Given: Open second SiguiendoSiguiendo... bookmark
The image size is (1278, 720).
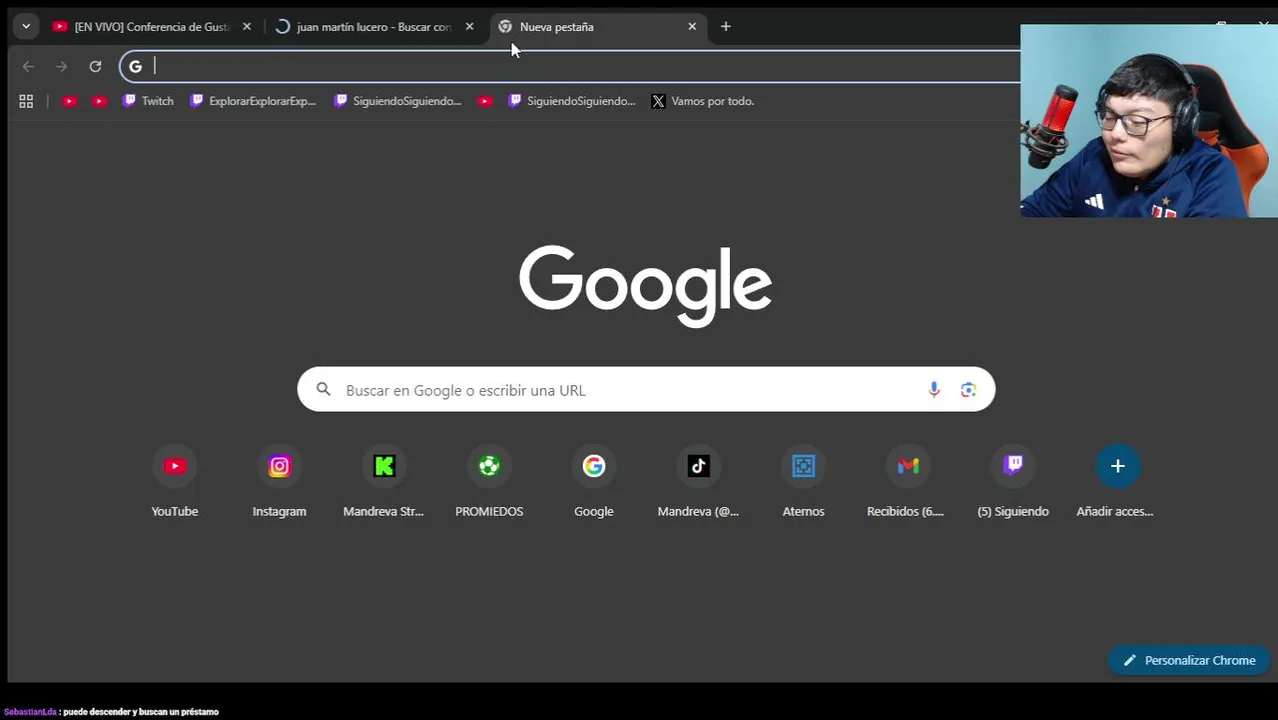Looking at the screenshot, I should coord(572,101).
